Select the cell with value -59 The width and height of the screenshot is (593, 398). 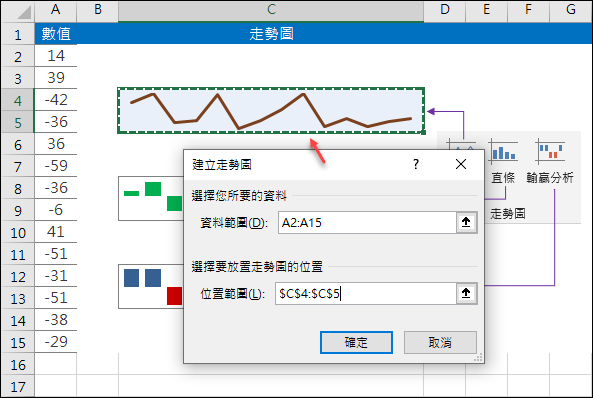coord(56,166)
